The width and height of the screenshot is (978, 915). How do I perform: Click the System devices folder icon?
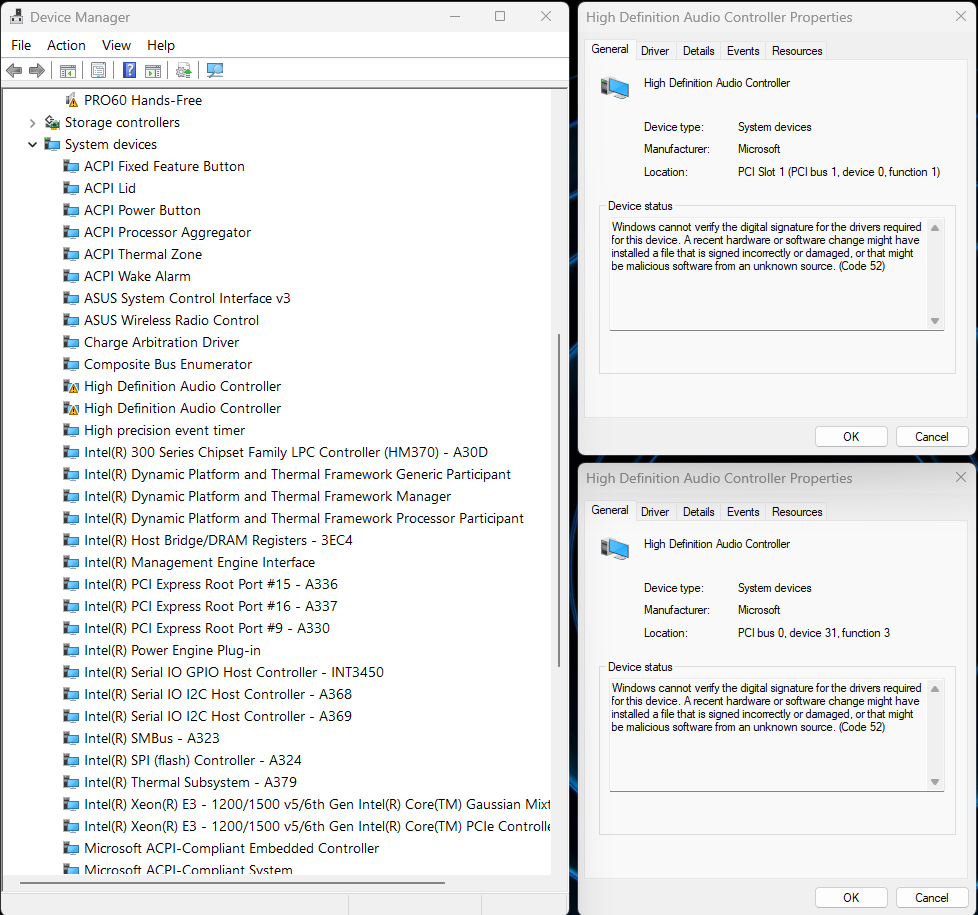52,145
